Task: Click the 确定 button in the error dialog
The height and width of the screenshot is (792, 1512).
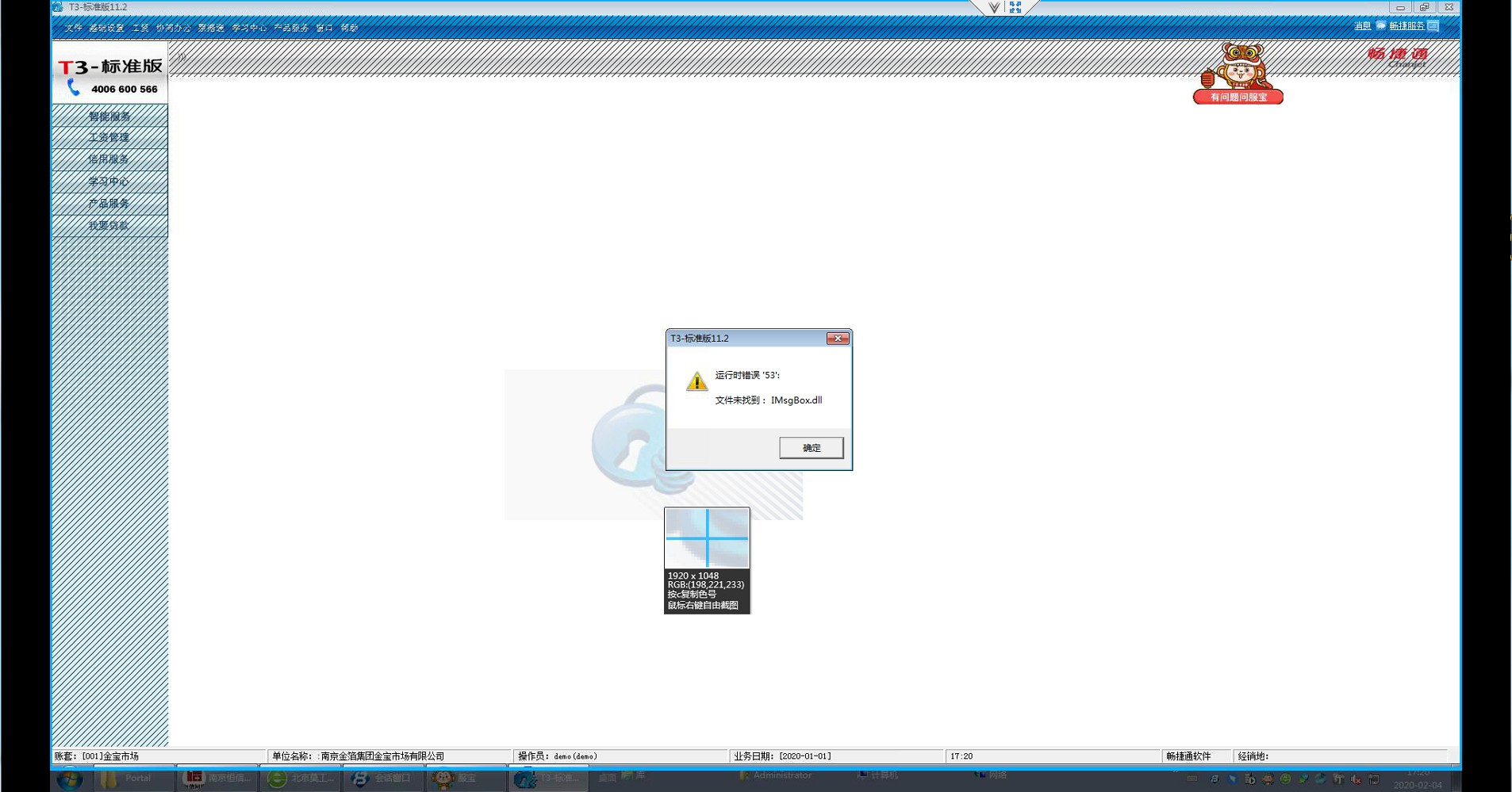Action: (811, 448)
